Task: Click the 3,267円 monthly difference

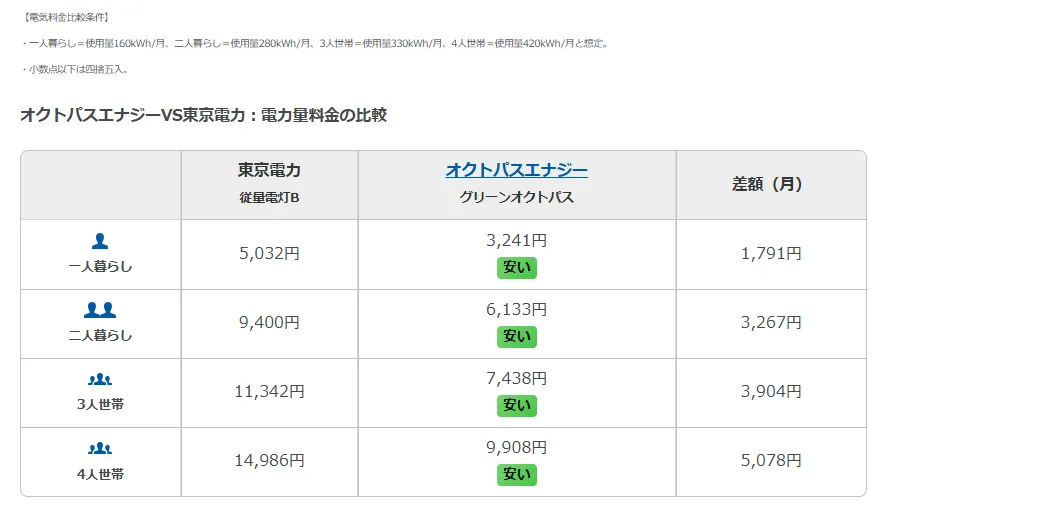Action: pos(771,323)
